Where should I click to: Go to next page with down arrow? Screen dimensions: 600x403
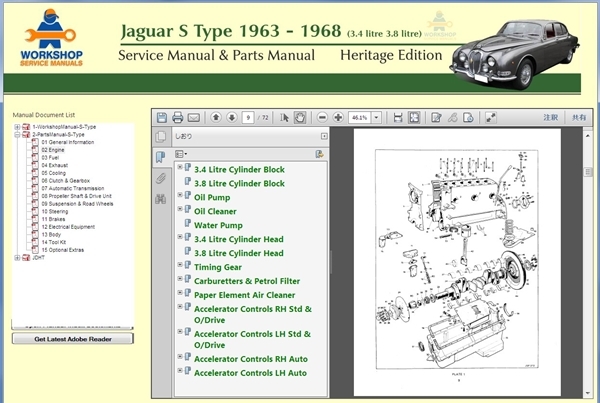click(232, 117)
